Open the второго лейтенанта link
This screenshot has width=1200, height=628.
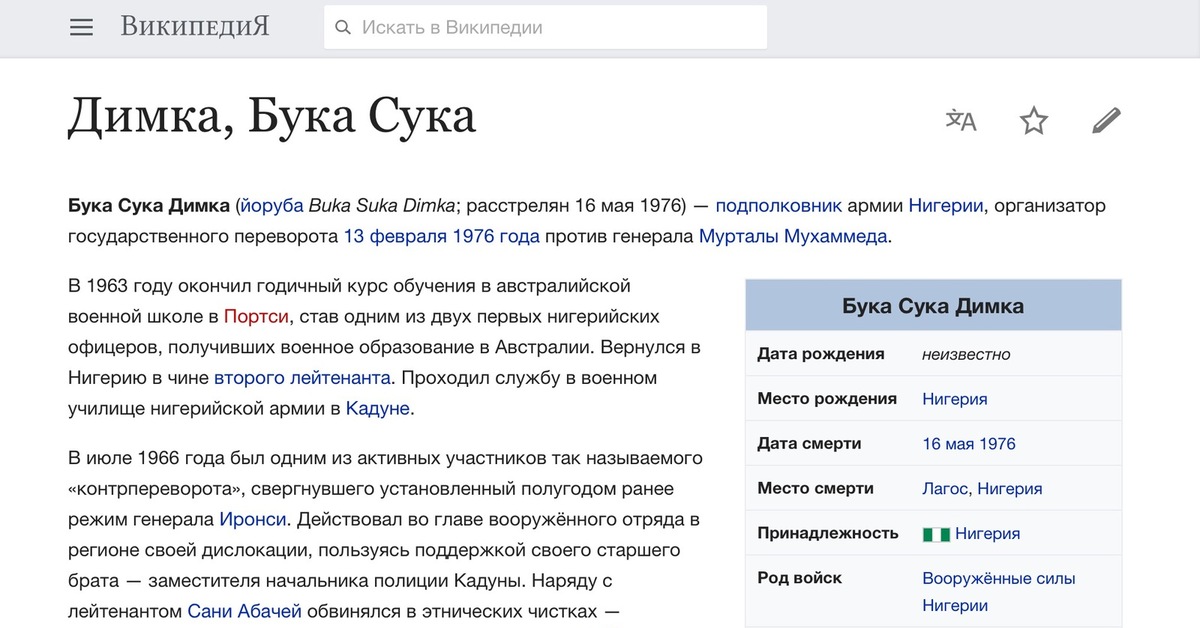(302, 378)
